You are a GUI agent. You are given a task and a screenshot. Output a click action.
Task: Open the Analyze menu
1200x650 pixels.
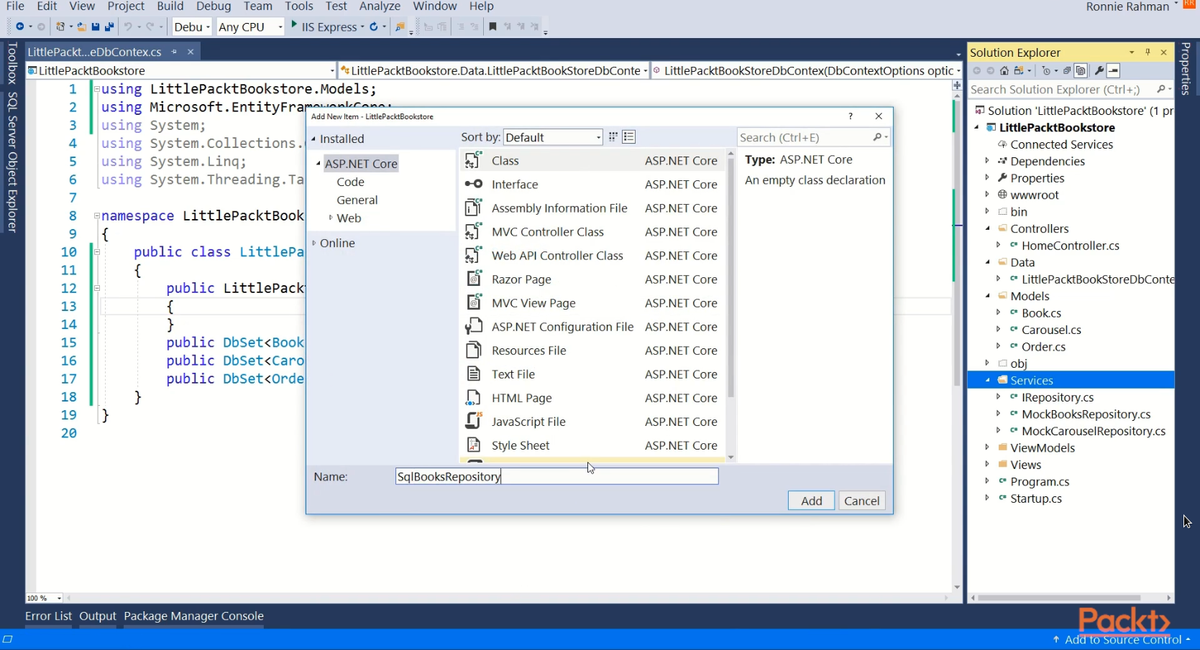point(379,6)
